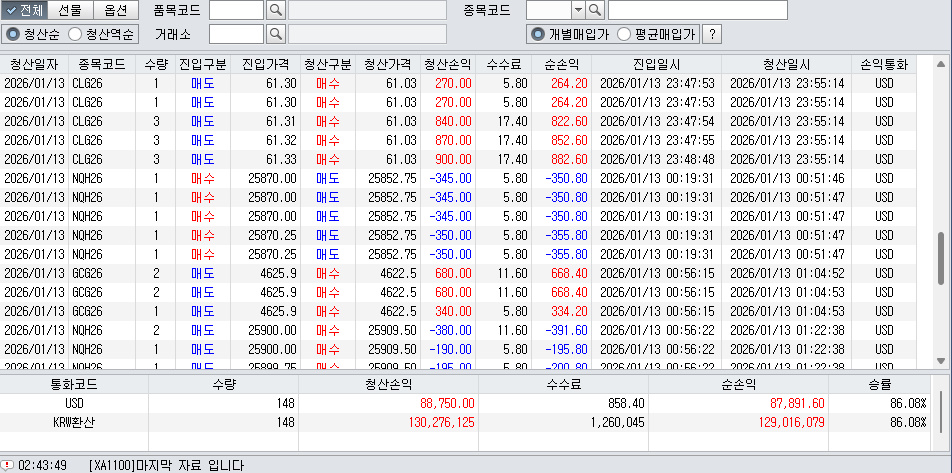Click the 품목코드 input field
This screenshot has height=473, width=952.
pyautogui.click(x=236, y=11)
